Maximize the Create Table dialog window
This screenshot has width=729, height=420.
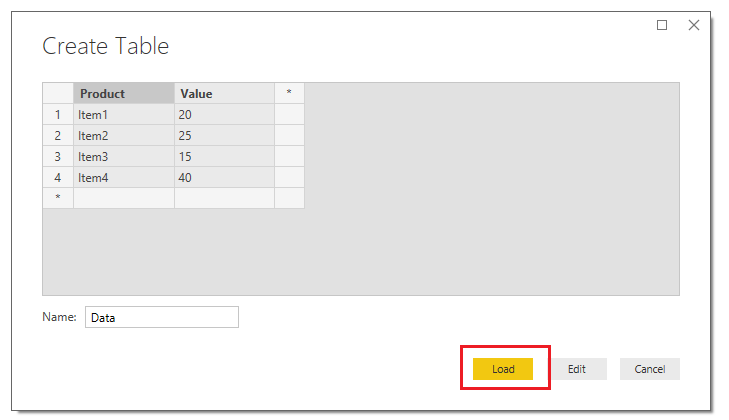click(662, 25)
